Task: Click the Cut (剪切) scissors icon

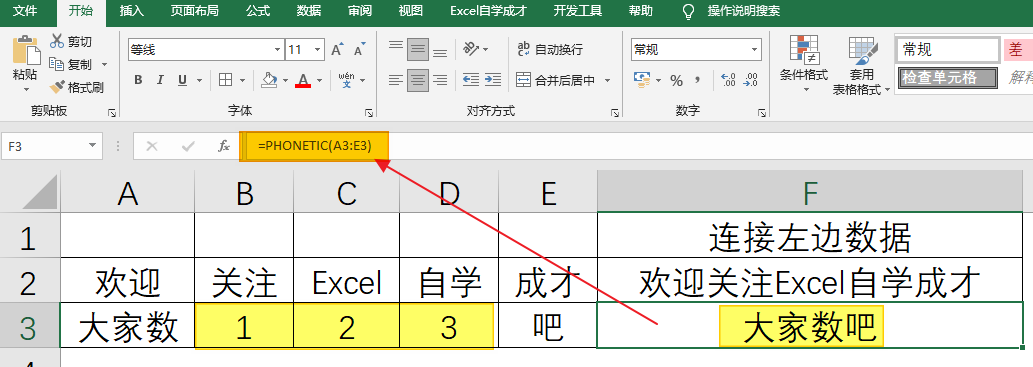Action: tap(57, 42)
